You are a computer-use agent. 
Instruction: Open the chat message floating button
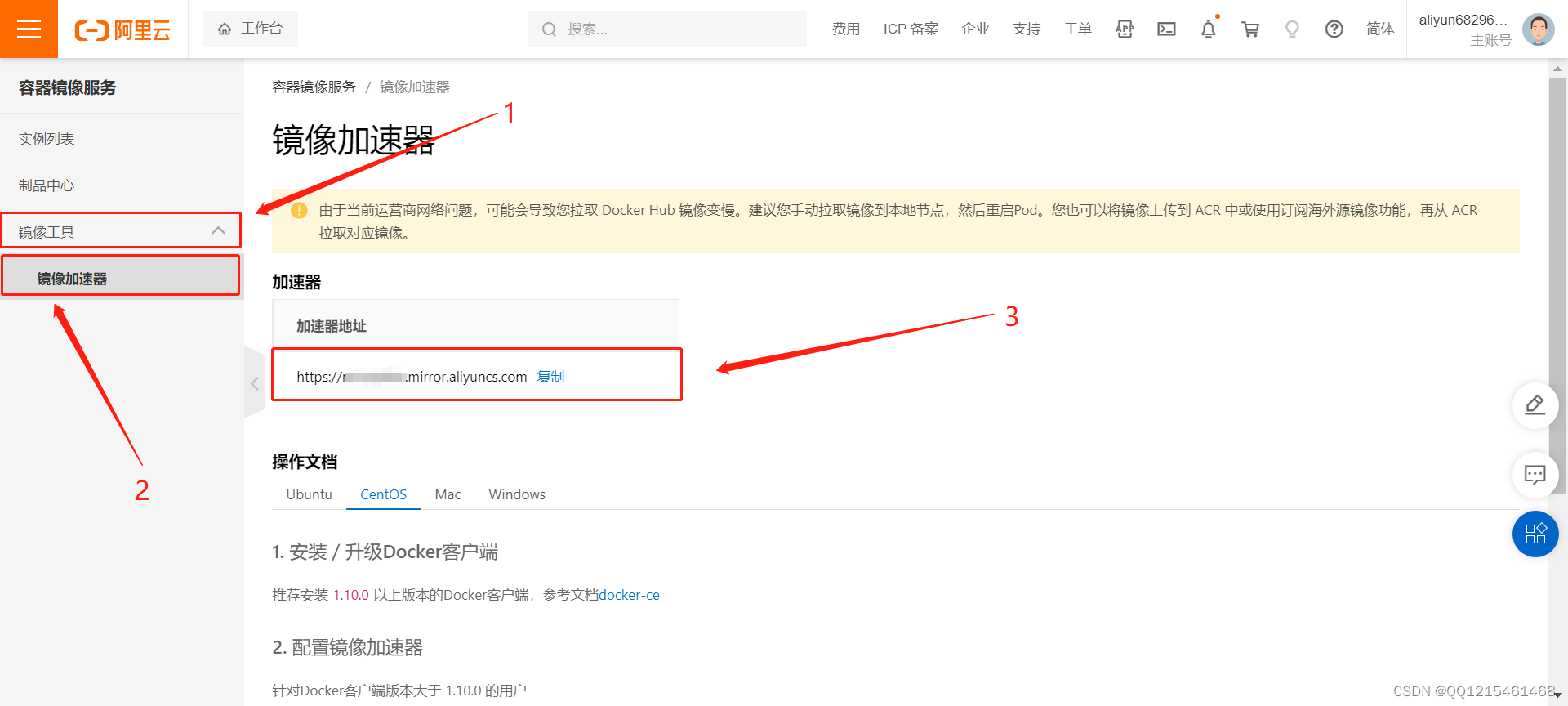[1535, 475]
